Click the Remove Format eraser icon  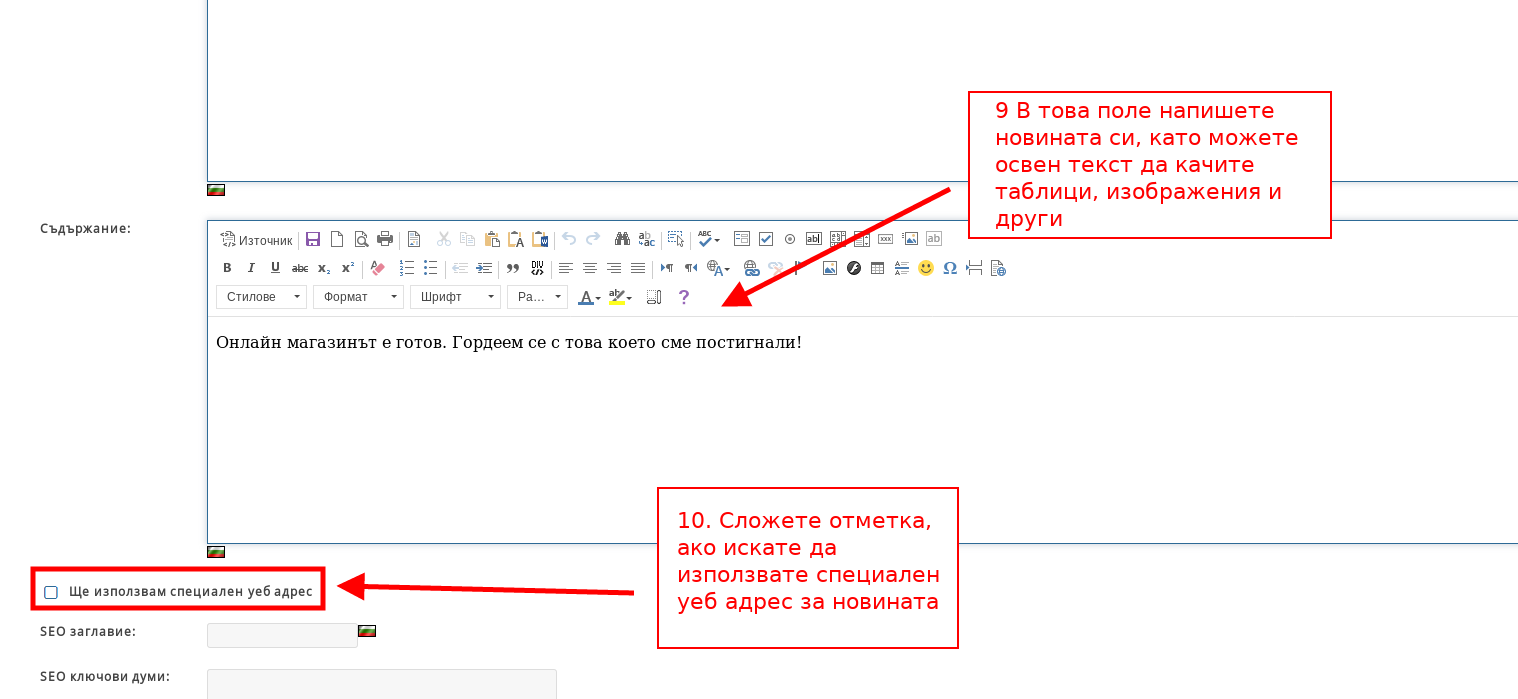[x=377, y=268]
